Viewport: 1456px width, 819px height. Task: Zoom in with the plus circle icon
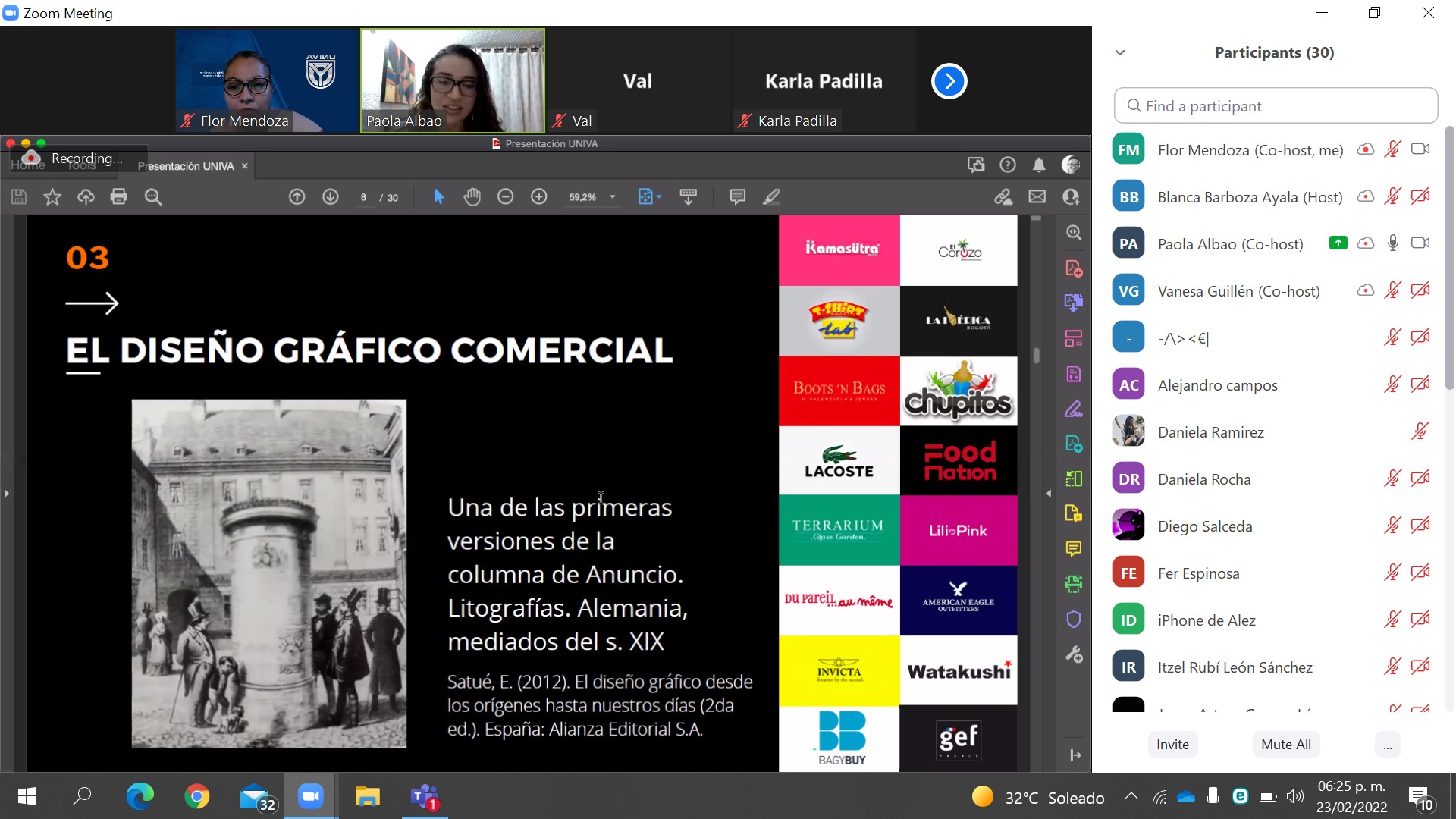pyautogui.click(x=539, y=197)
